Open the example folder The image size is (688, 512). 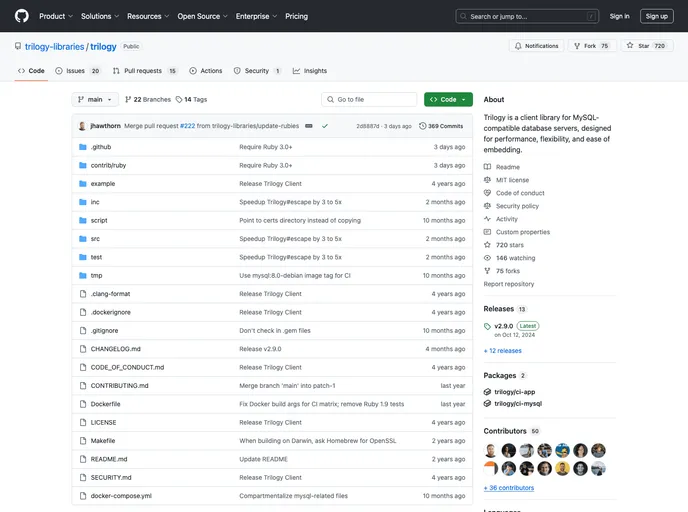coord(103,184)
